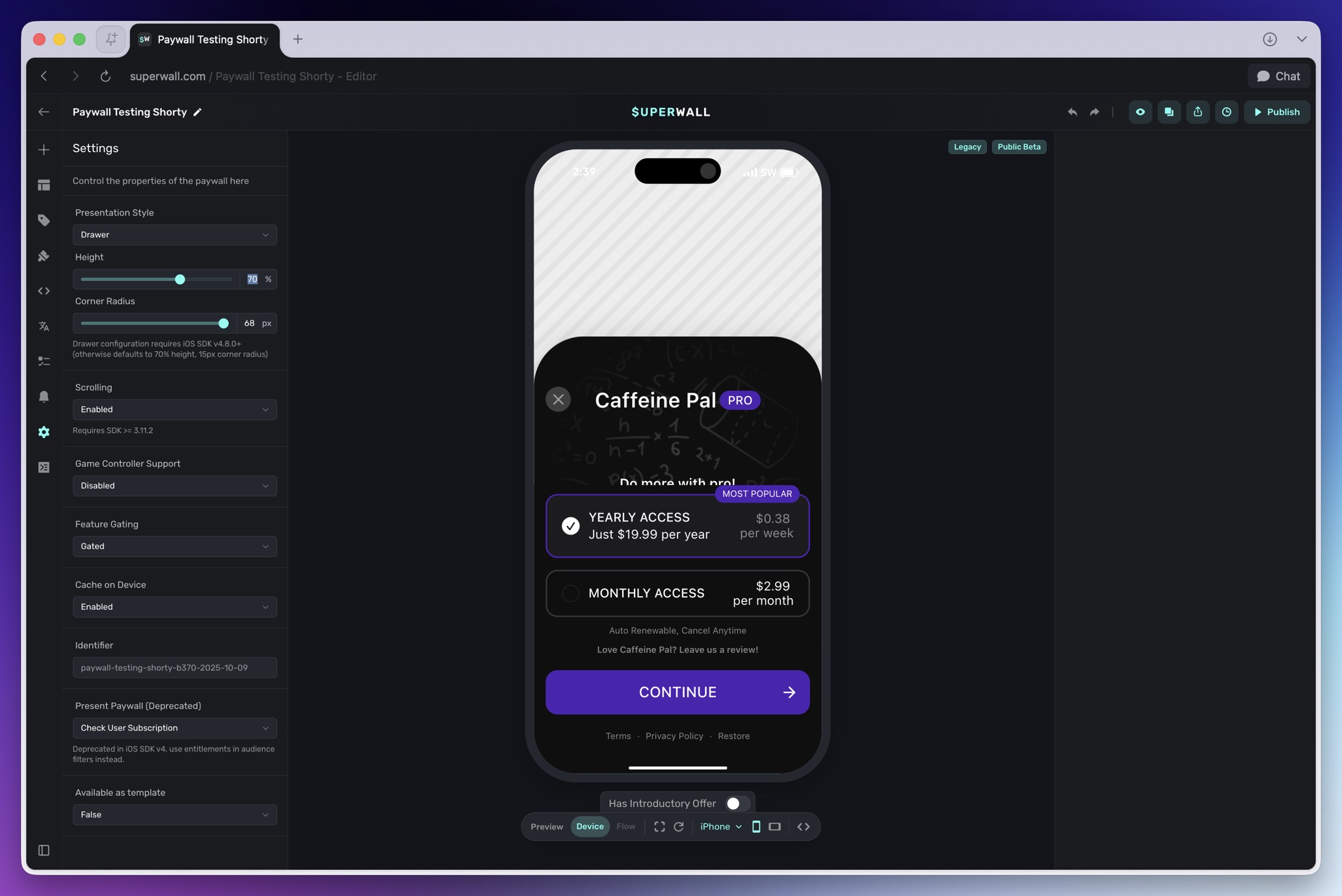
Task: Open the Cache on Device dropdown
Action: coord(175,607)
